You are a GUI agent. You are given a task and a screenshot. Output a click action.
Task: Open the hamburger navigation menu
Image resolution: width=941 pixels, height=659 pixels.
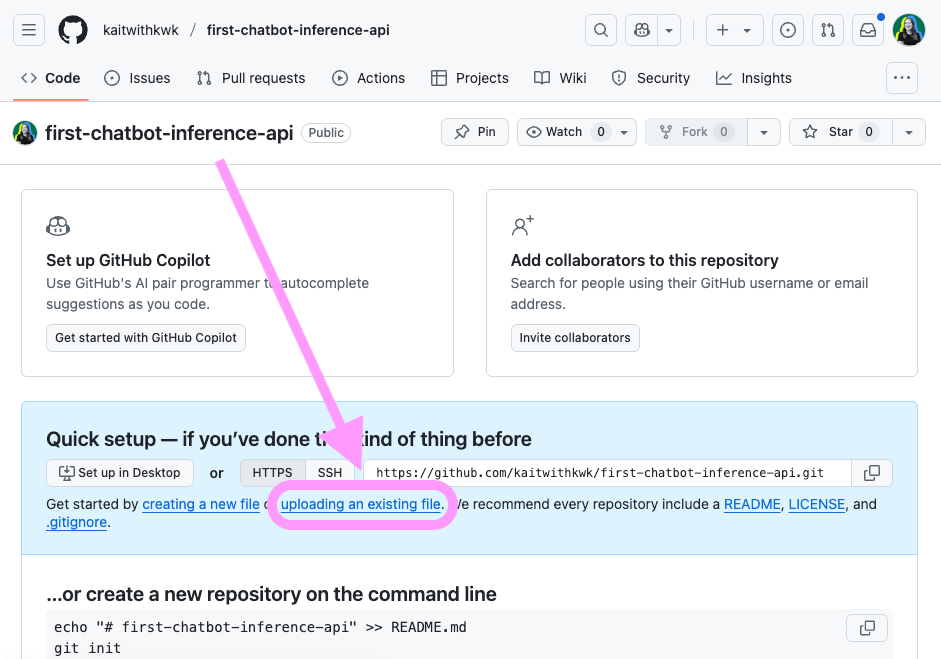(x=29, y=30)
